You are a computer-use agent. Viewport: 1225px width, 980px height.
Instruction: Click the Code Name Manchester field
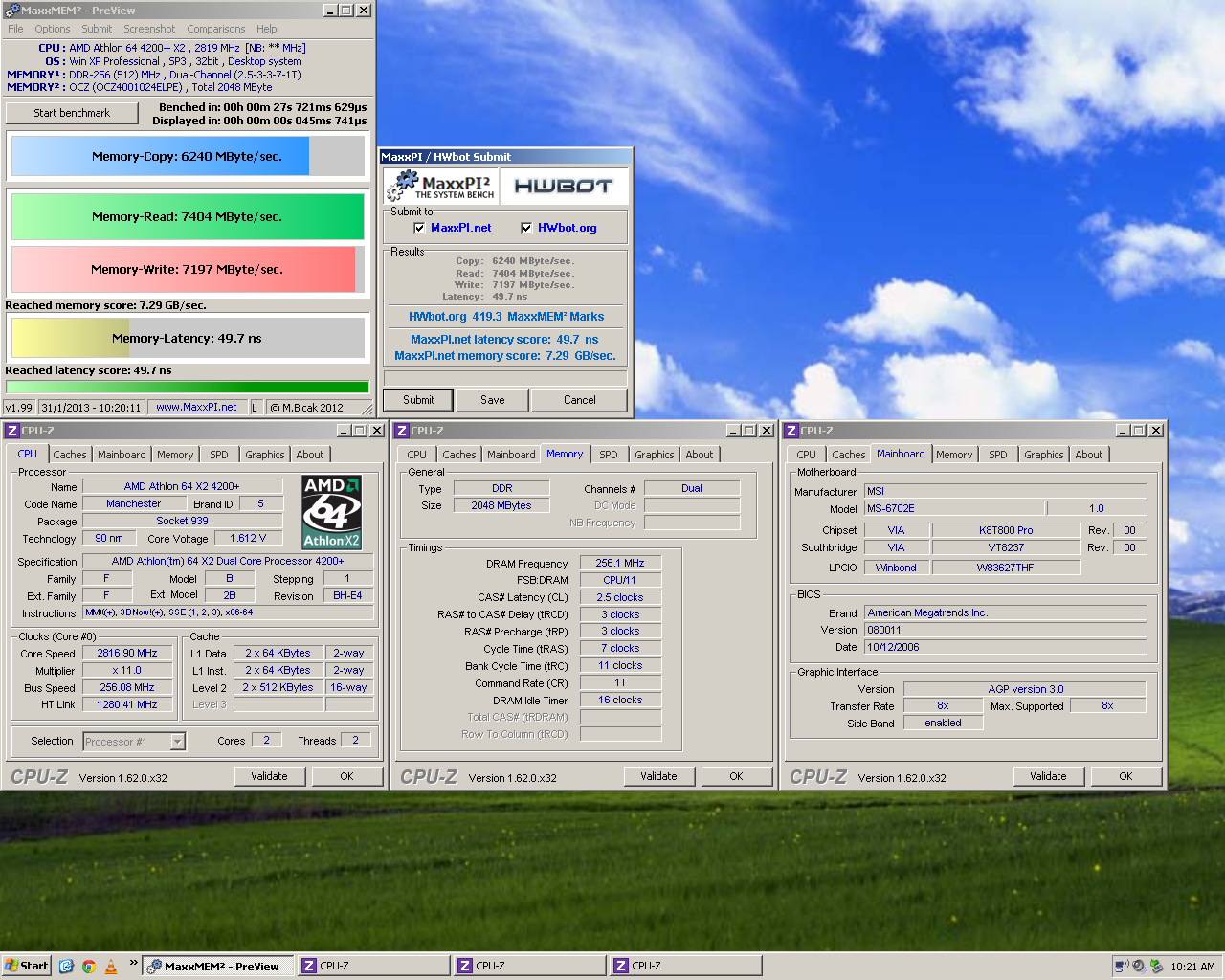click(x=134, y=503)
